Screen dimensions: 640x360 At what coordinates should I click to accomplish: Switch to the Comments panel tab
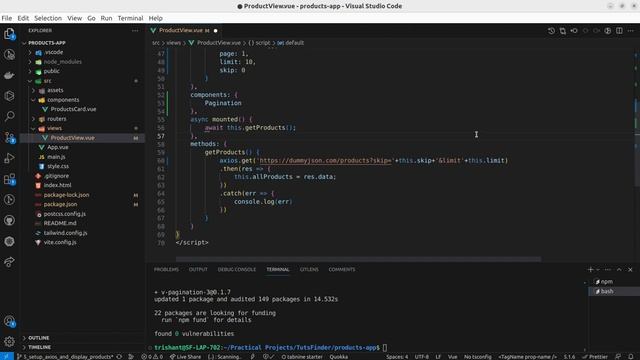pos(342,269)
